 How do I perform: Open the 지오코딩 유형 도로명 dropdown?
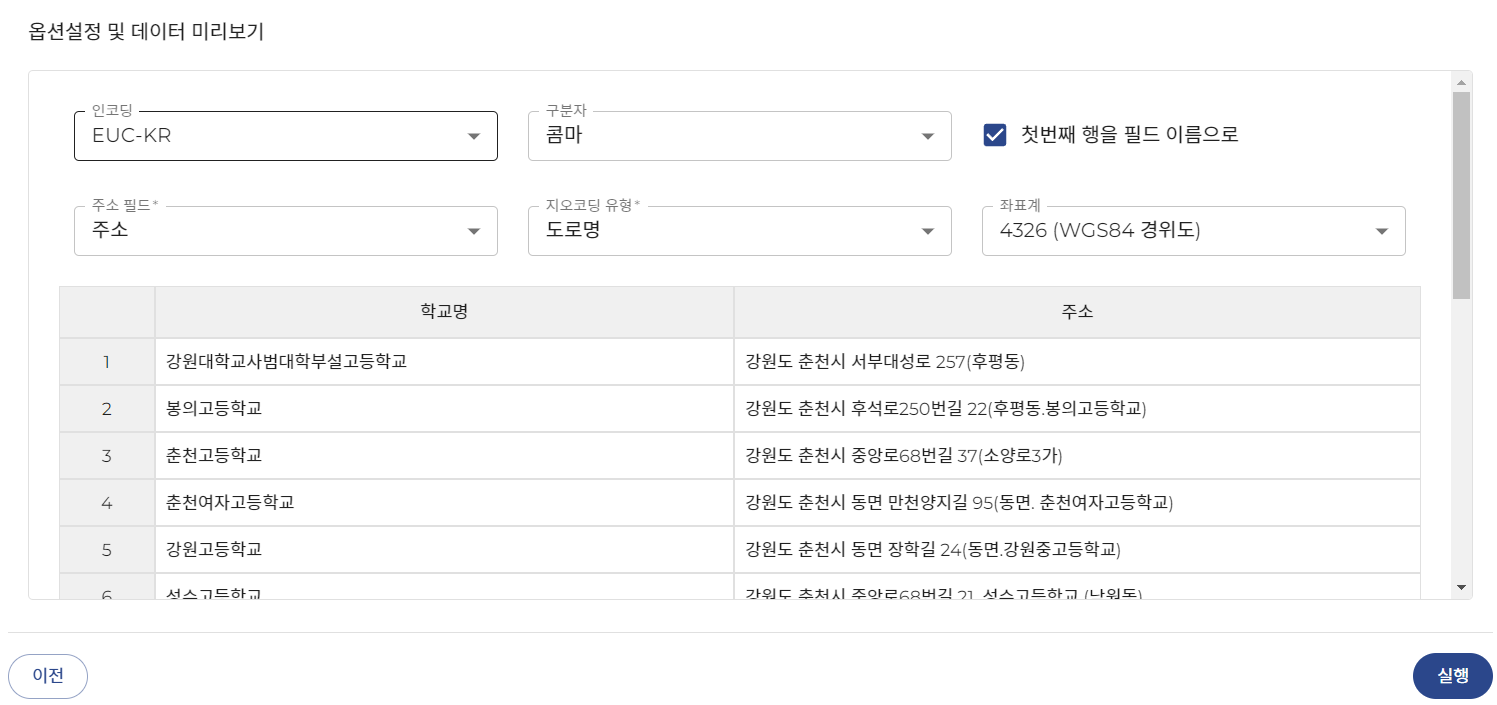[x=739, y=231]
